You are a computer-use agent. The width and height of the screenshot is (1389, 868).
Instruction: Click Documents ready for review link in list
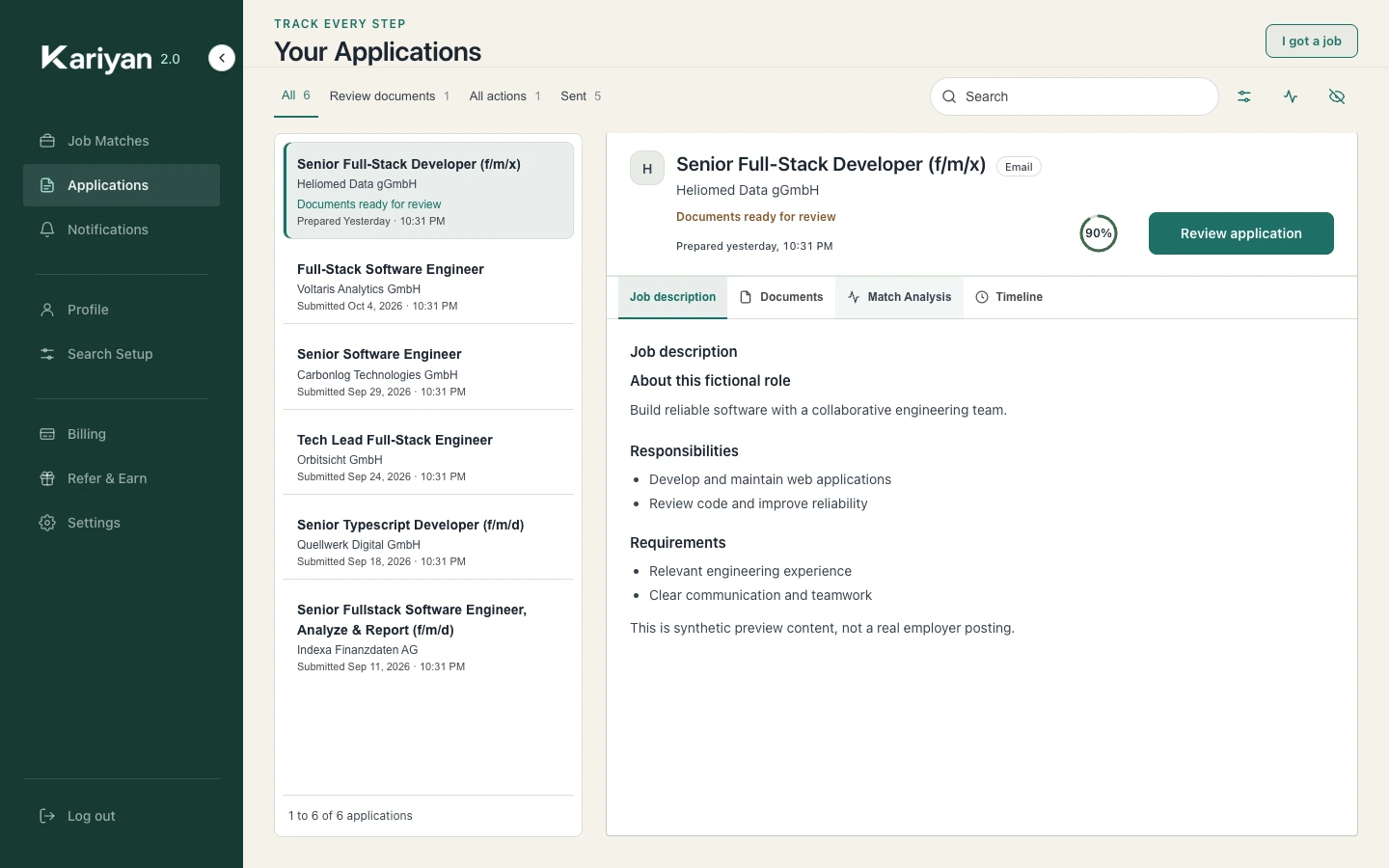click(x=368, y=204)
